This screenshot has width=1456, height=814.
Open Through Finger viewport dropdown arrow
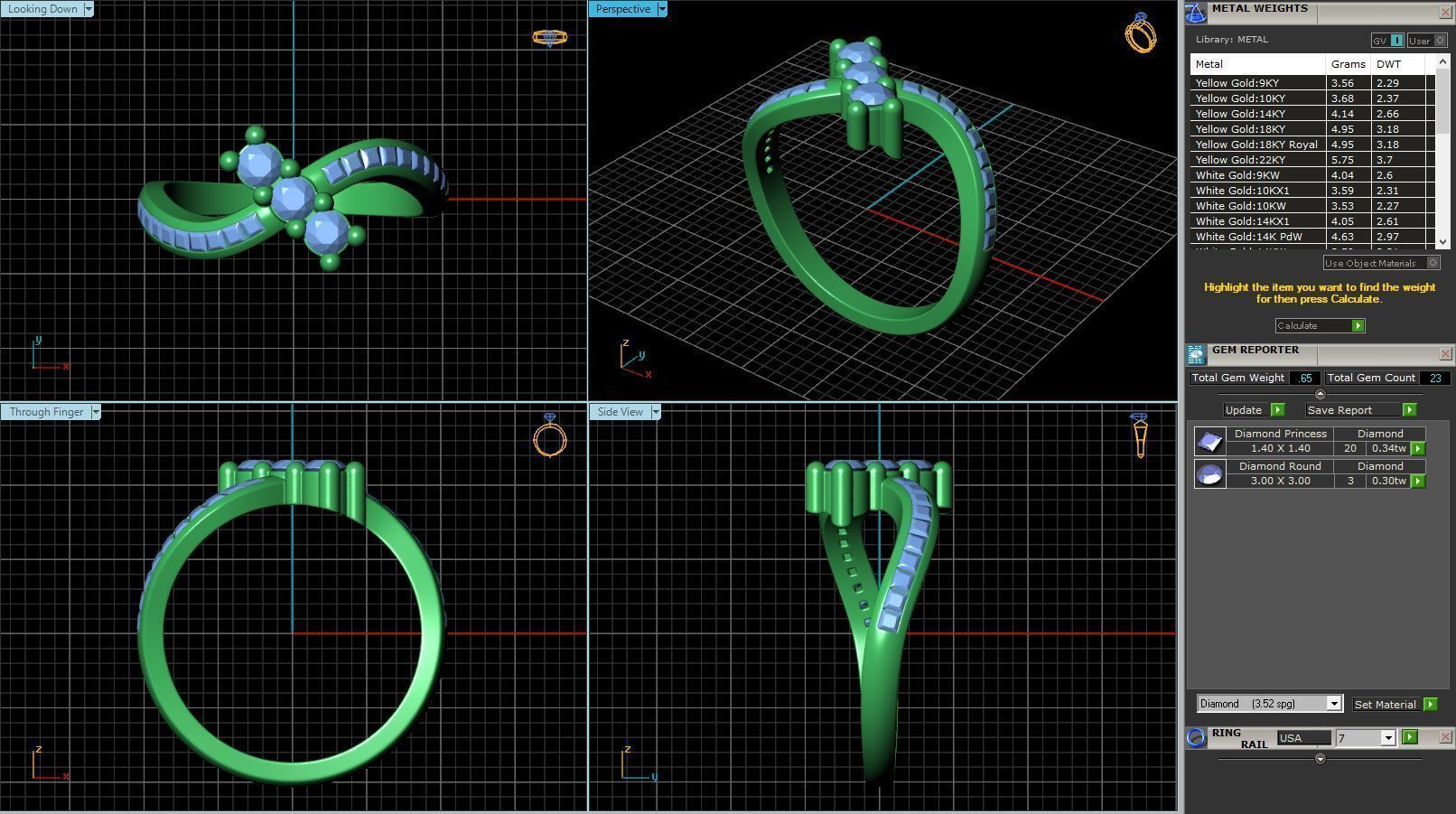click(x=95, y=412)
